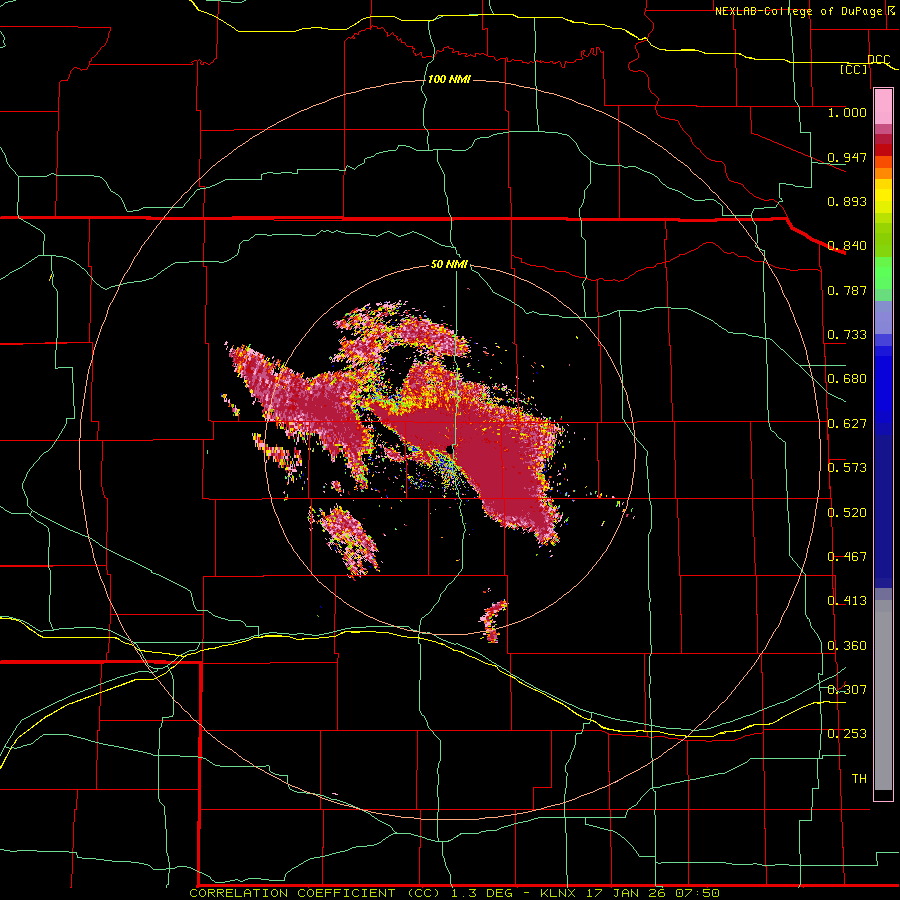This screenshot has height=900, width=900.
Task: Pick the light pink swatch atop color bar
Action: (x=883, y=106)
